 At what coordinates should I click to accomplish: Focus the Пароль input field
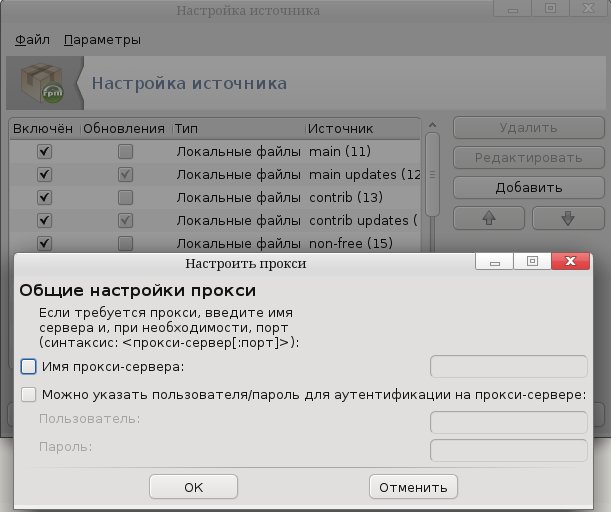(x=509, y=450)
